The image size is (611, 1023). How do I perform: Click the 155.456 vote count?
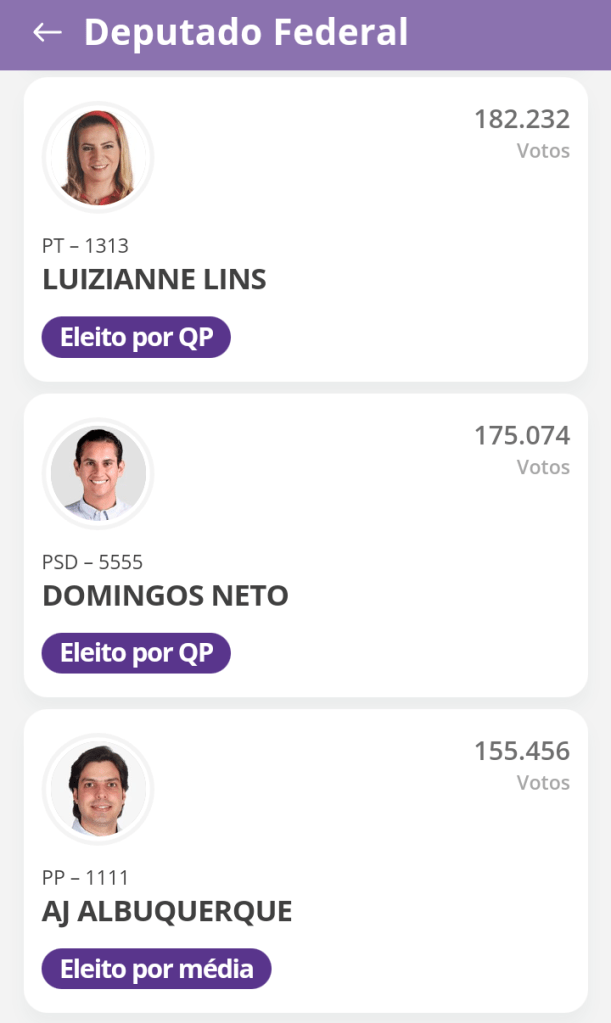point(521,752)
